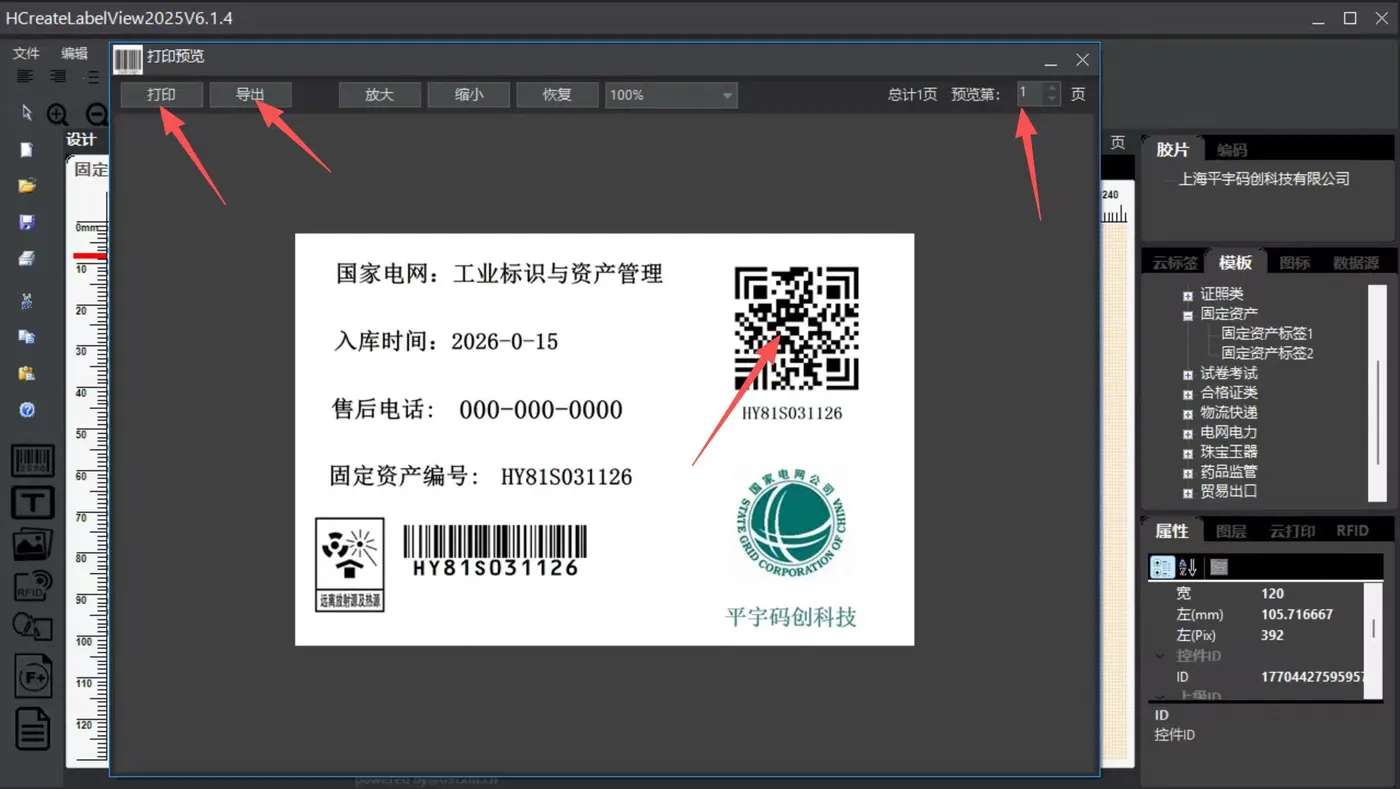Switch to the 模板 tab
The width and height of the screenshot is (1400, 789).
click(1235, 262)
